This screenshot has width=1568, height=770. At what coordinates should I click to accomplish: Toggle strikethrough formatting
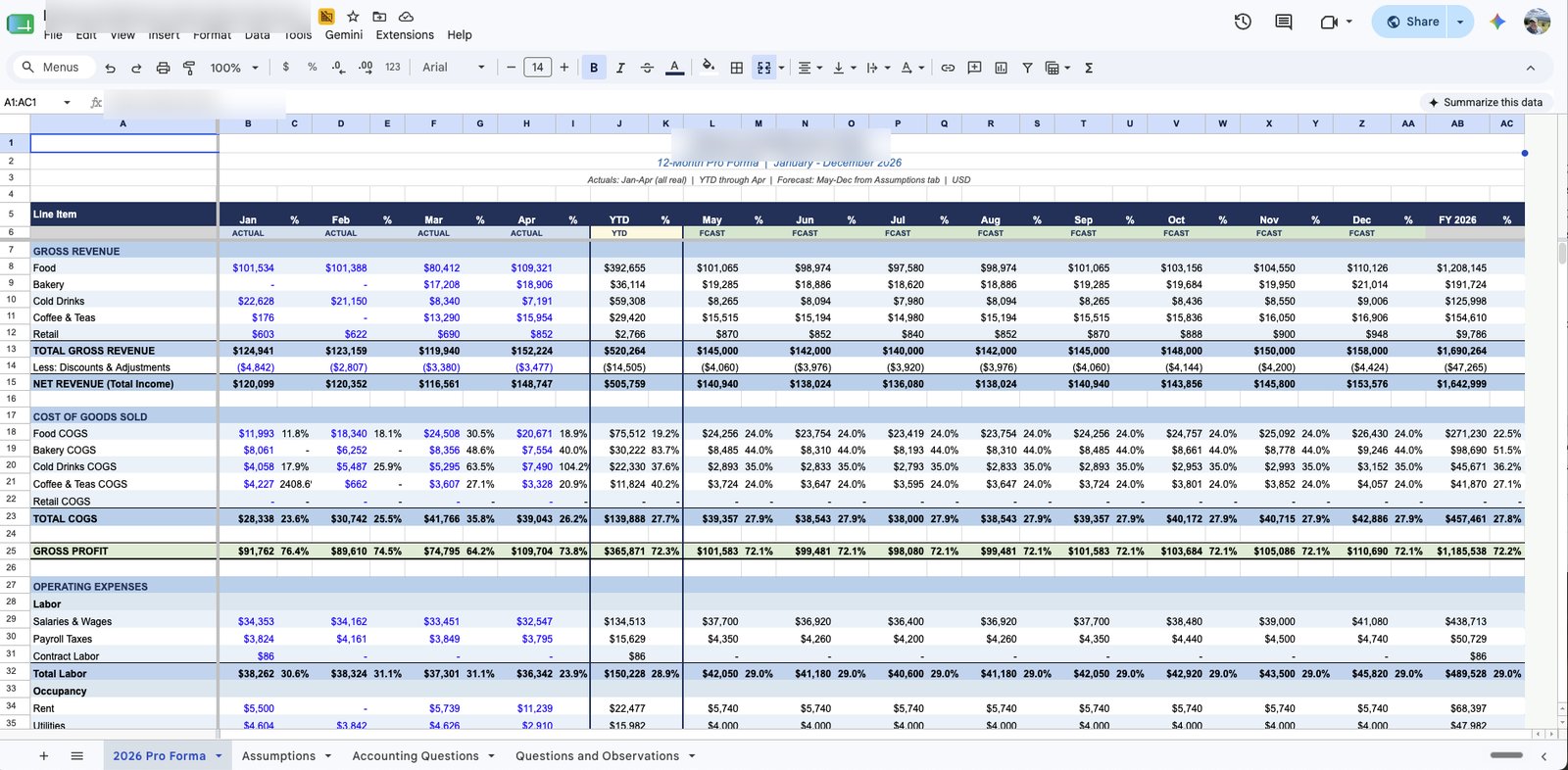(647, 68)
